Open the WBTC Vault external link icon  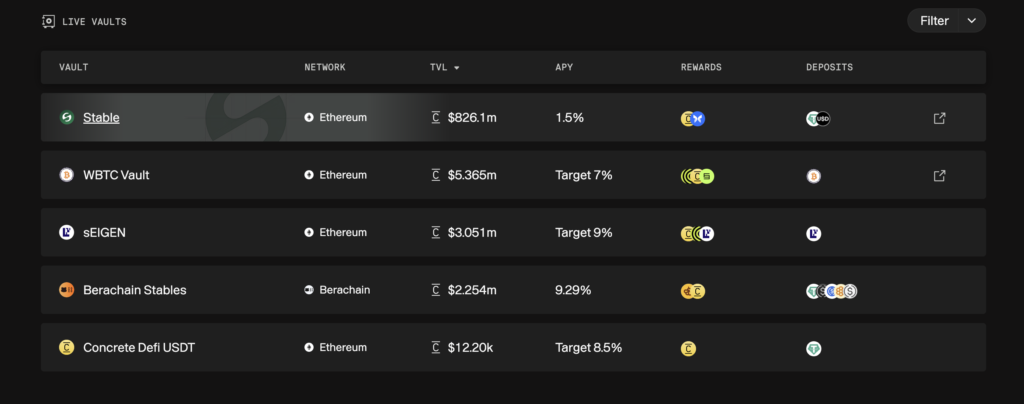pos(939,176)
